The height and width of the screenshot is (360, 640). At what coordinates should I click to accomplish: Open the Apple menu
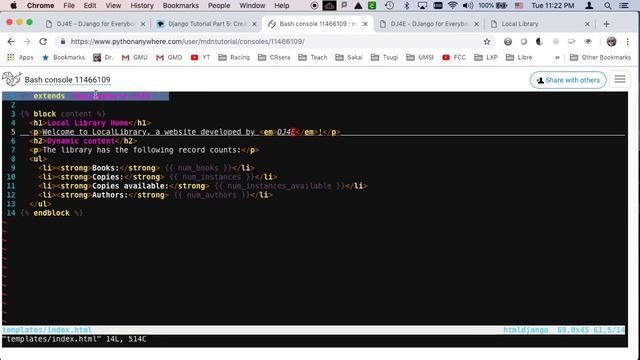point(13,6)
